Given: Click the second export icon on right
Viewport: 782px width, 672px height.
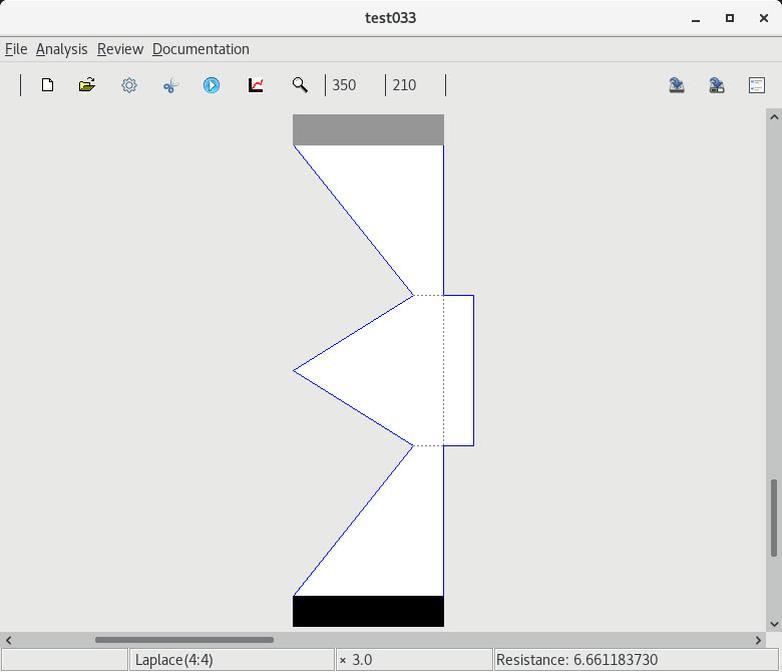Looking at the screenshot, I should [717, 85].
